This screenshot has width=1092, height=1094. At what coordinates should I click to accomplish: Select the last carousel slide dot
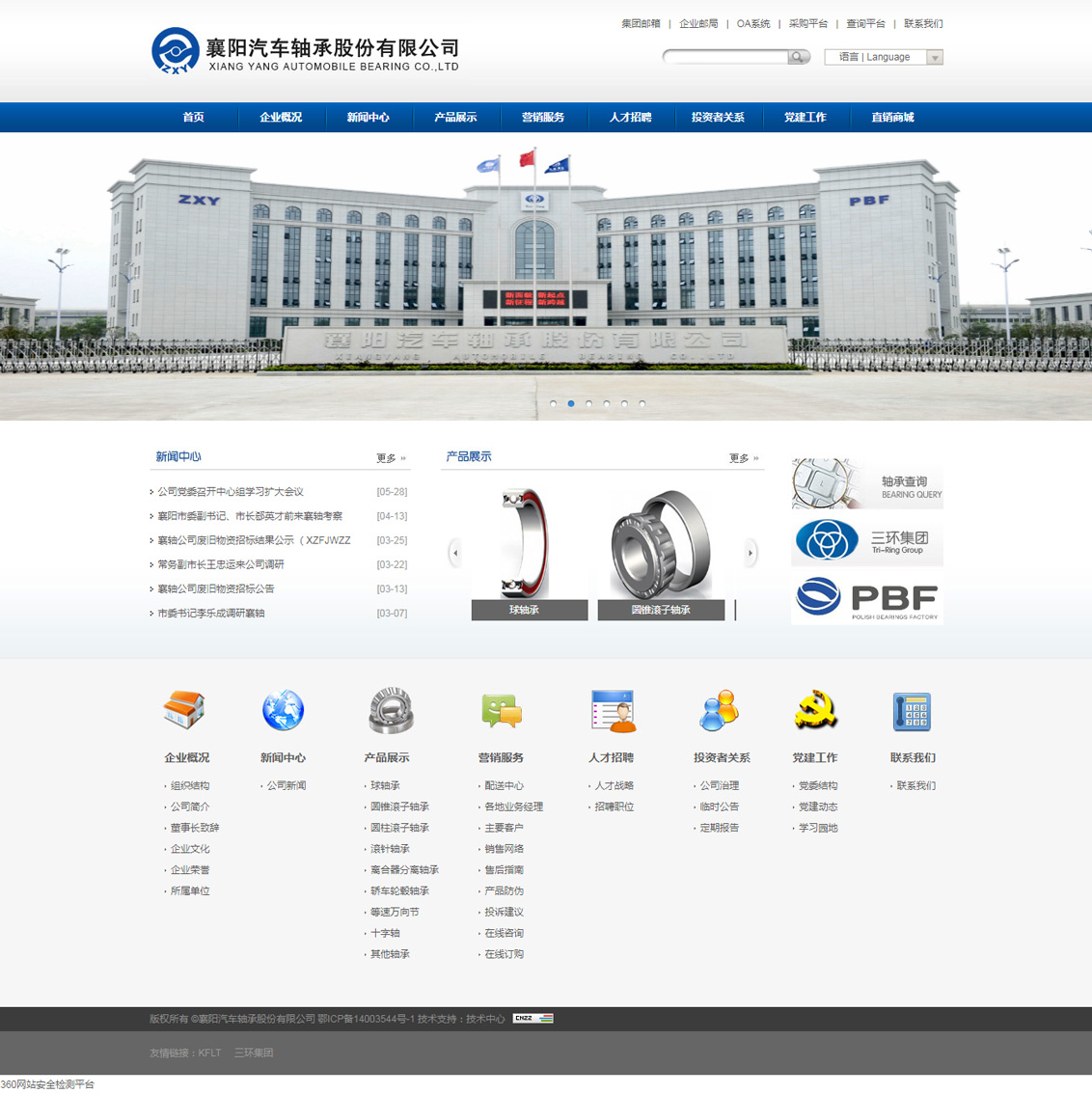click(642, 403)
